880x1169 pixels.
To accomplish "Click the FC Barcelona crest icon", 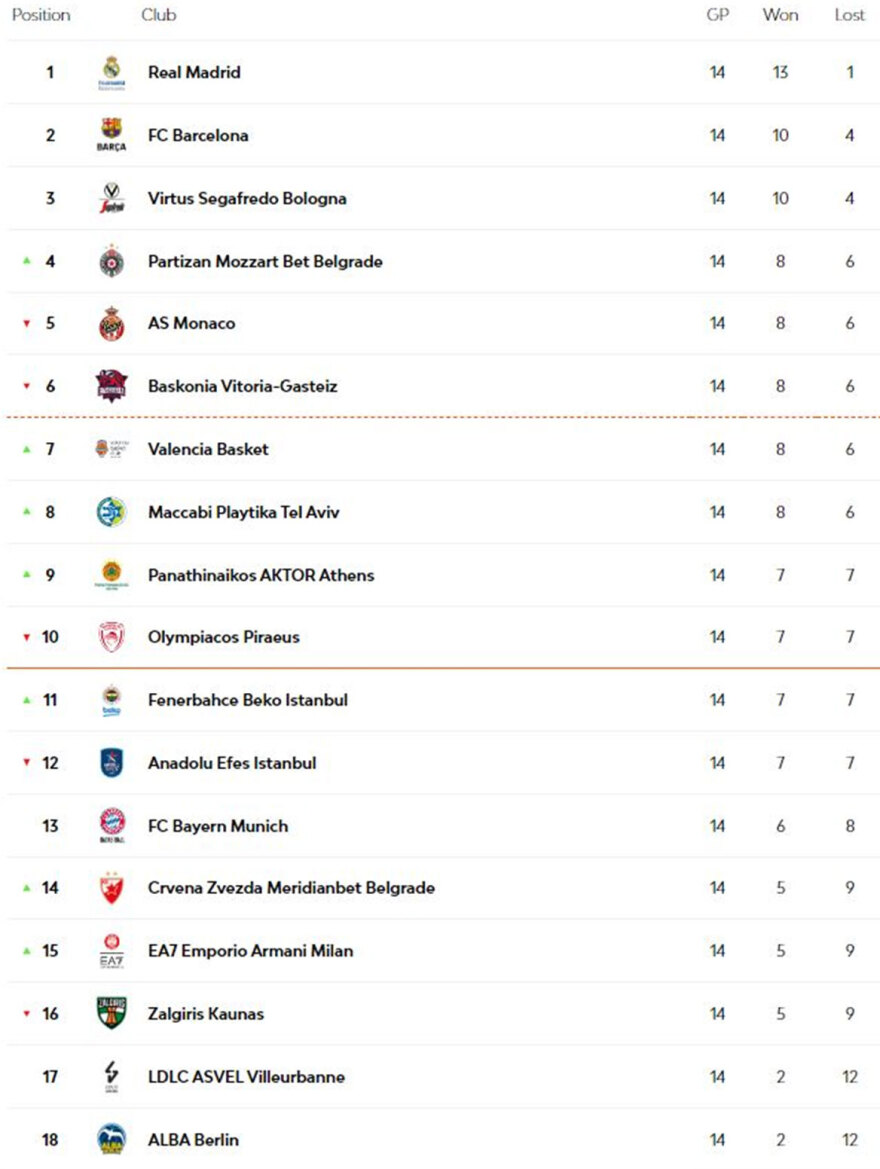I will pyautogui.click(x=111, y=134).
